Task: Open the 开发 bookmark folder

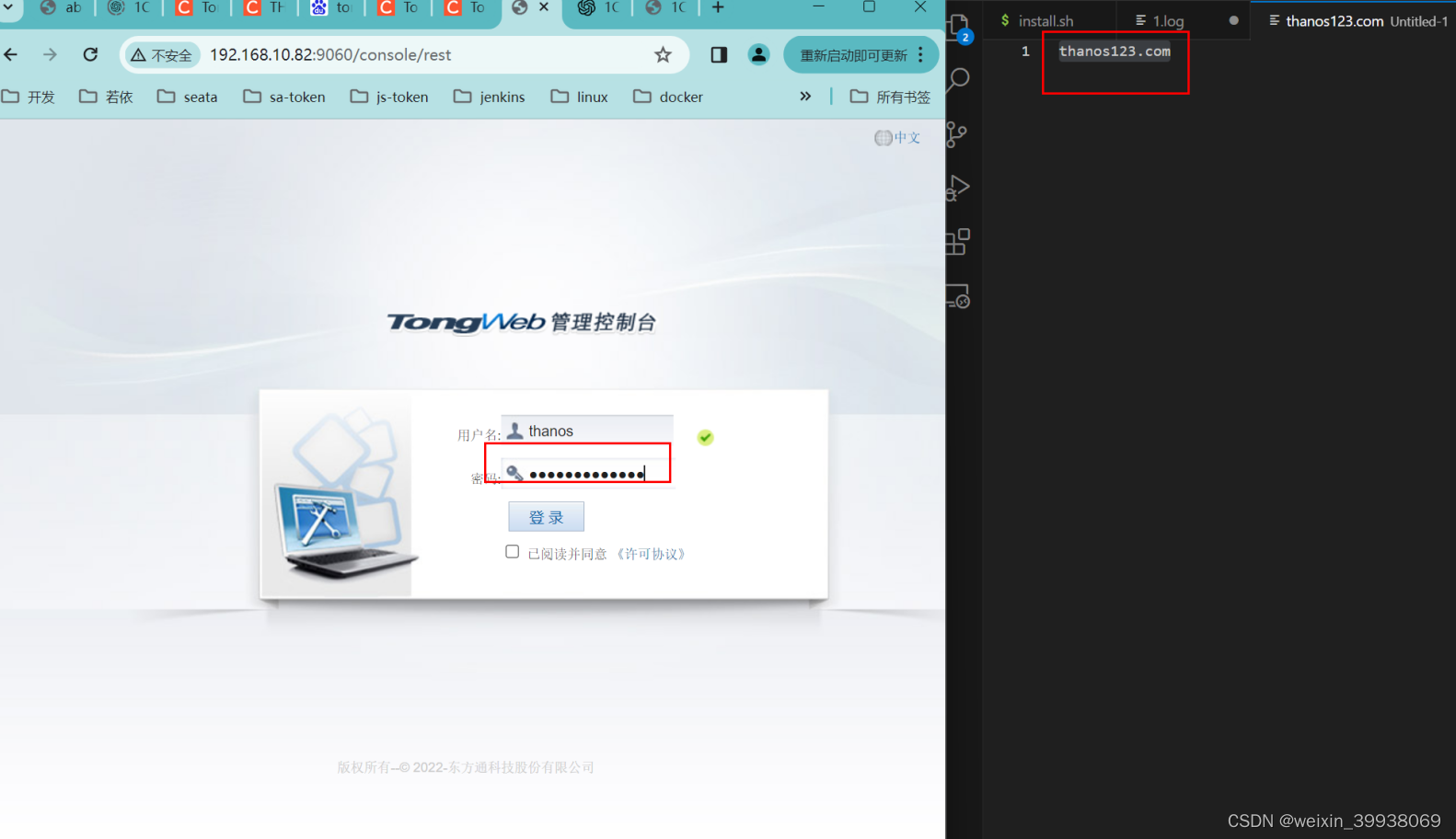Action: point(29,97)
